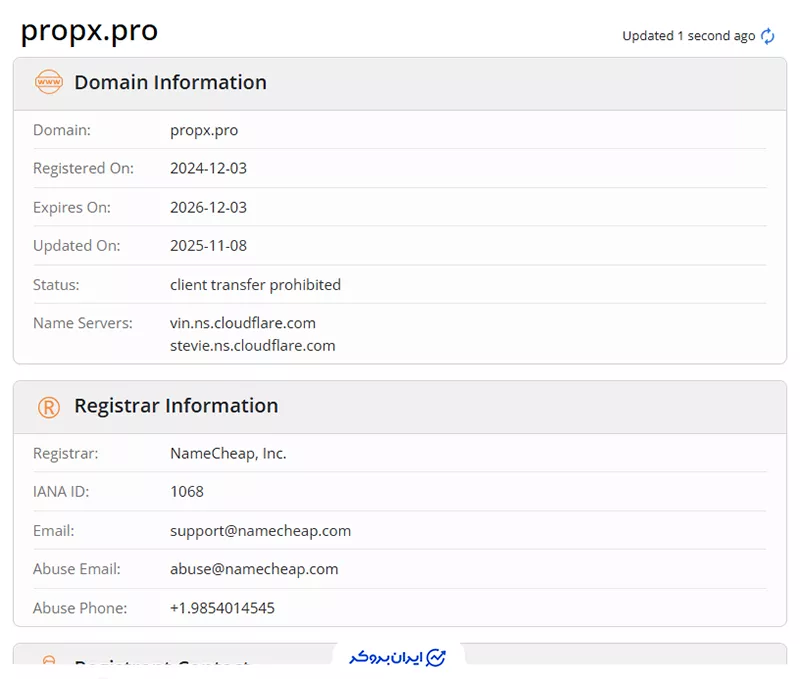Click the Abuse Email: label

pyautogui.click(x=77, y=569)
